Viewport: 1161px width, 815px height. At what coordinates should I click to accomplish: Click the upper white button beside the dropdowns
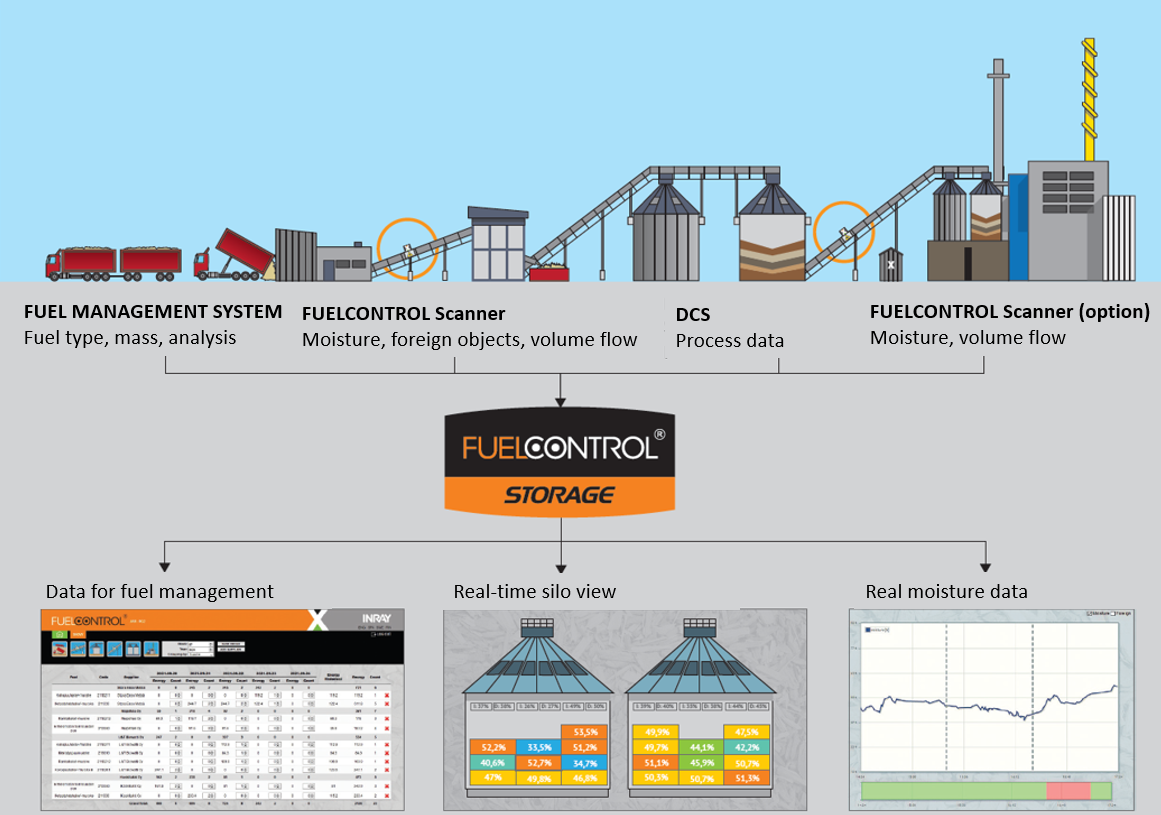pyautogui.click(x=231, y=644)
